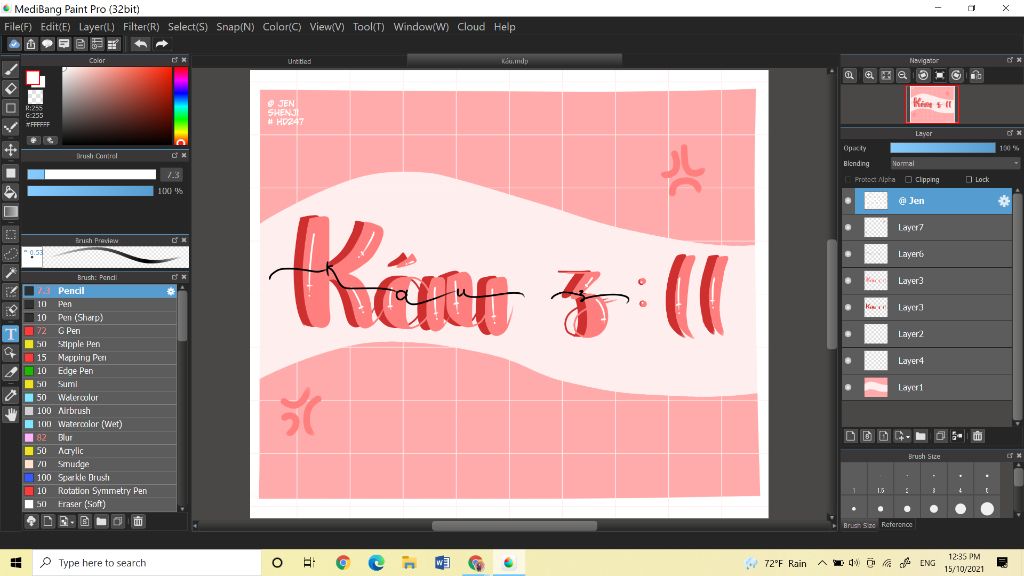Delete layer using trash icon in Layer panel
Viewport: 1024px width, 576px height.
tap(977, 436)
